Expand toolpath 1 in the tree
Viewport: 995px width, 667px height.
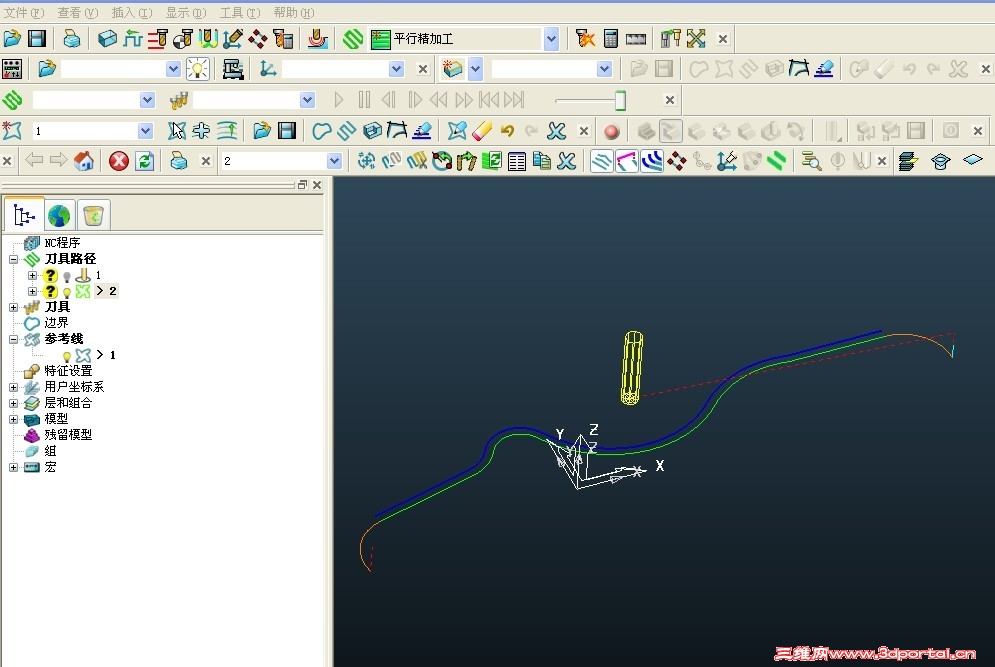pos(32,275)
